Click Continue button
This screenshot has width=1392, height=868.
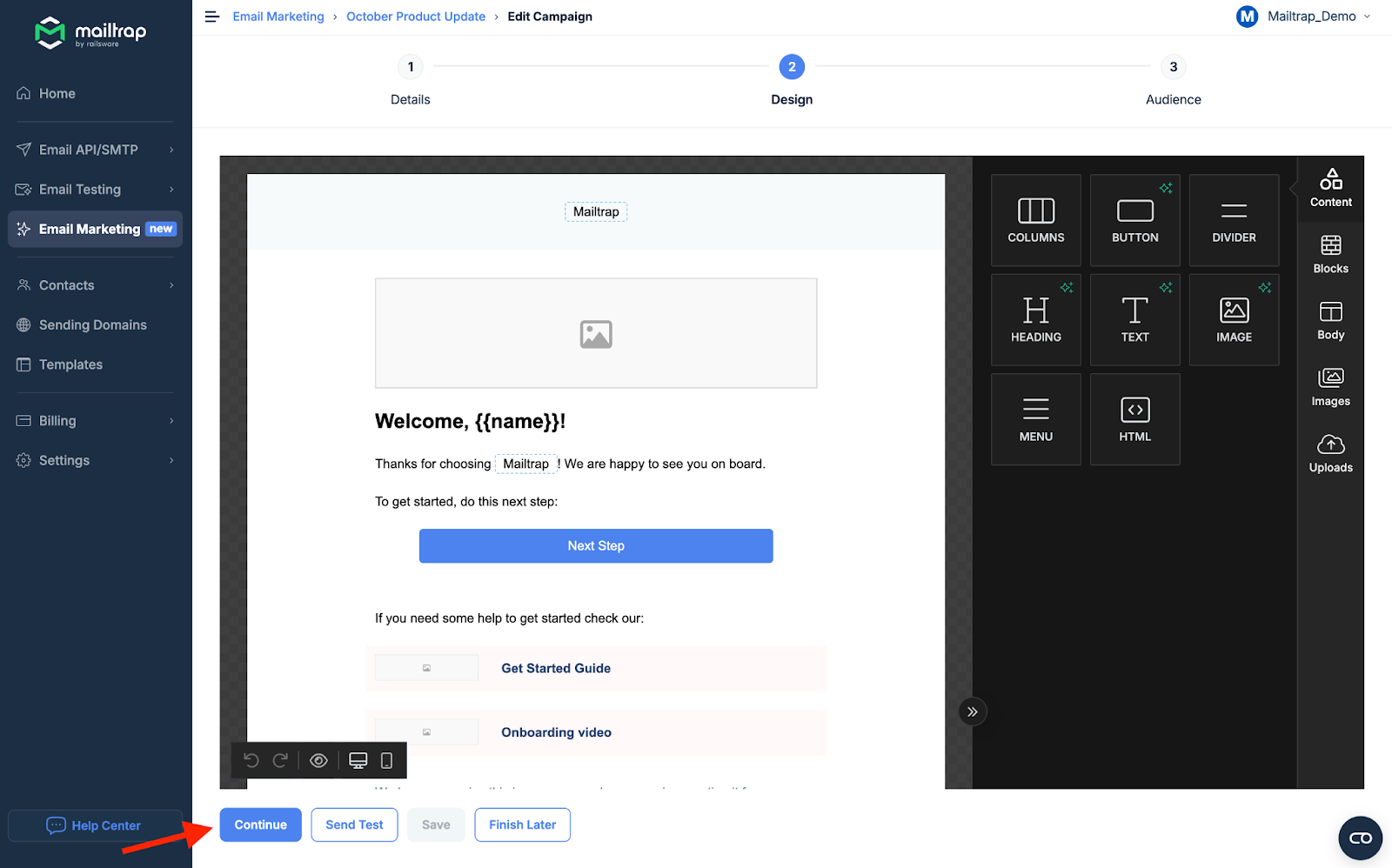click(260, 825)
